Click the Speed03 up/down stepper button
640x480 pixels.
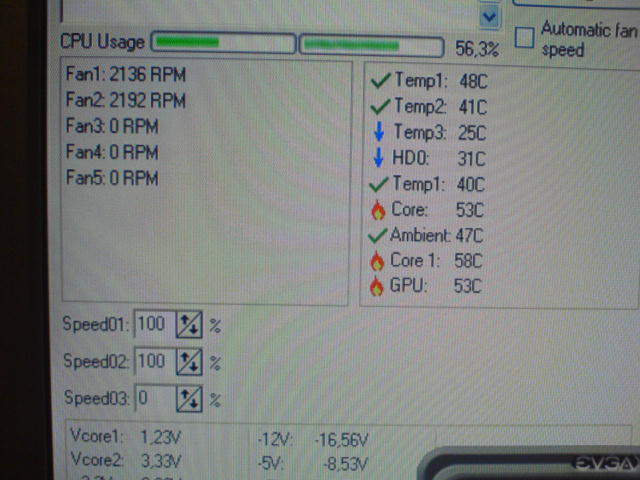point(189,398)
